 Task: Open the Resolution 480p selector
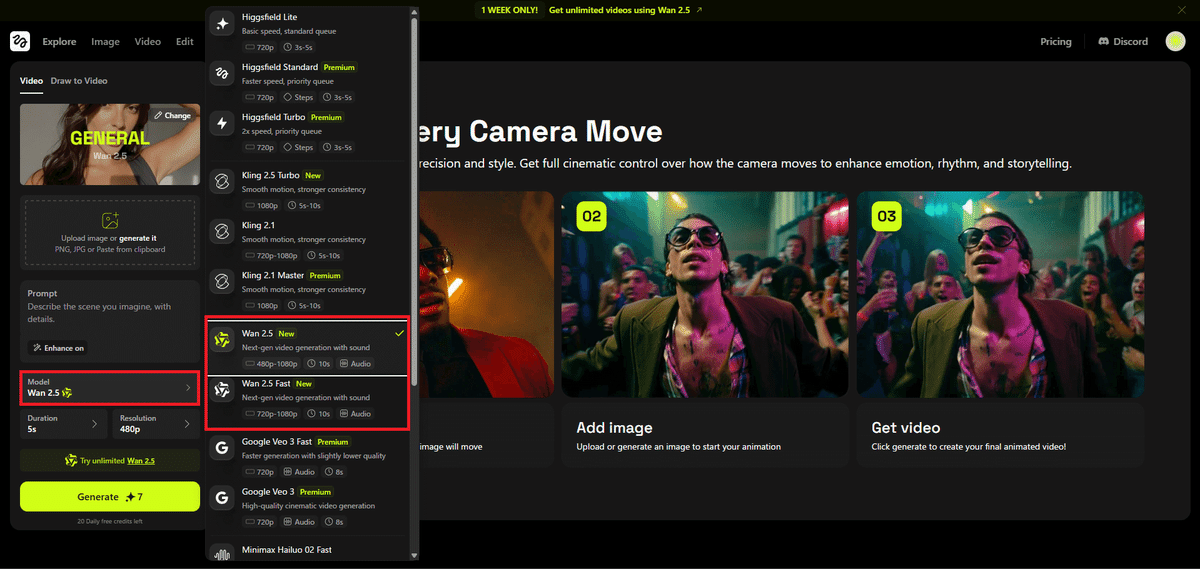click(156, 424)
